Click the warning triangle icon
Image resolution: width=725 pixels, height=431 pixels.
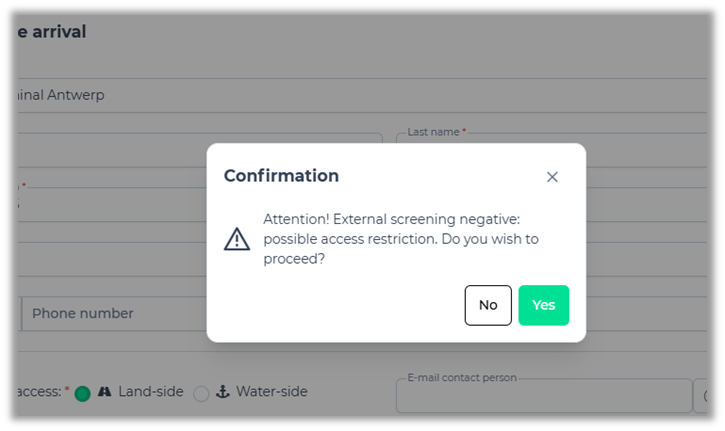(237, 239)
